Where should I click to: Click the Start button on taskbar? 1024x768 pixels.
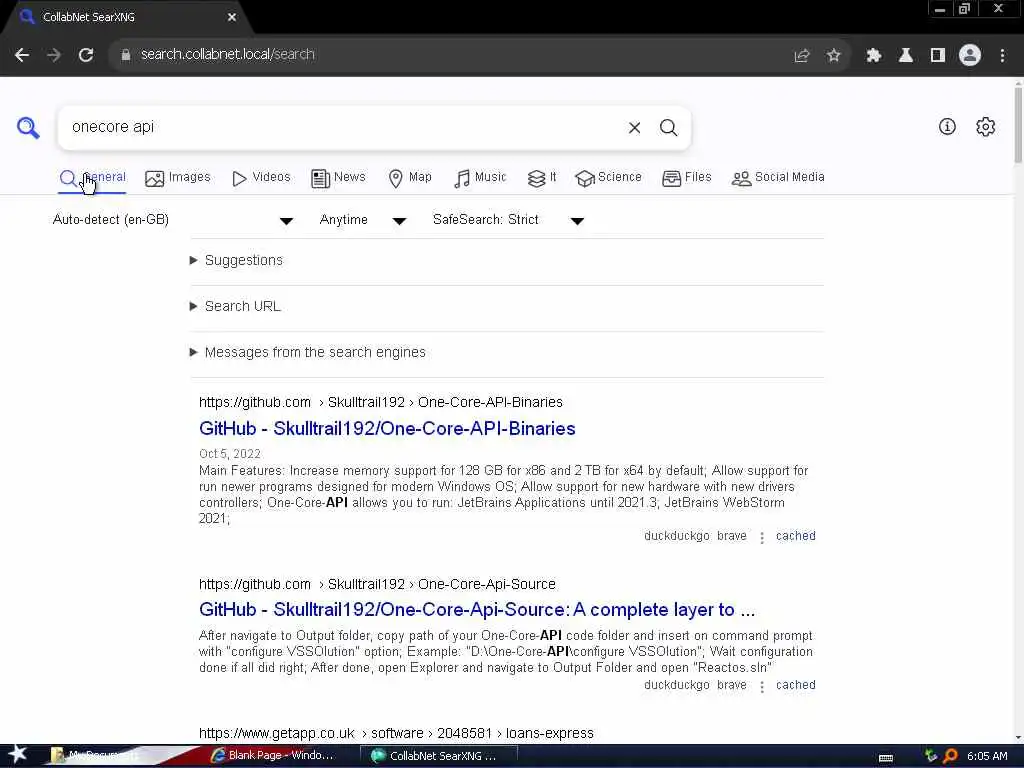17,755
